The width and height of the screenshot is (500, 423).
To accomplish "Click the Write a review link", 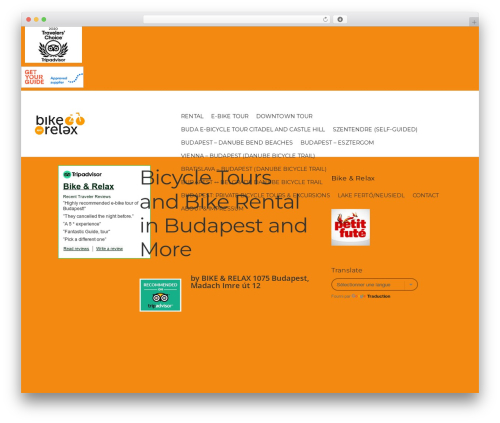I will coord(109,249).
